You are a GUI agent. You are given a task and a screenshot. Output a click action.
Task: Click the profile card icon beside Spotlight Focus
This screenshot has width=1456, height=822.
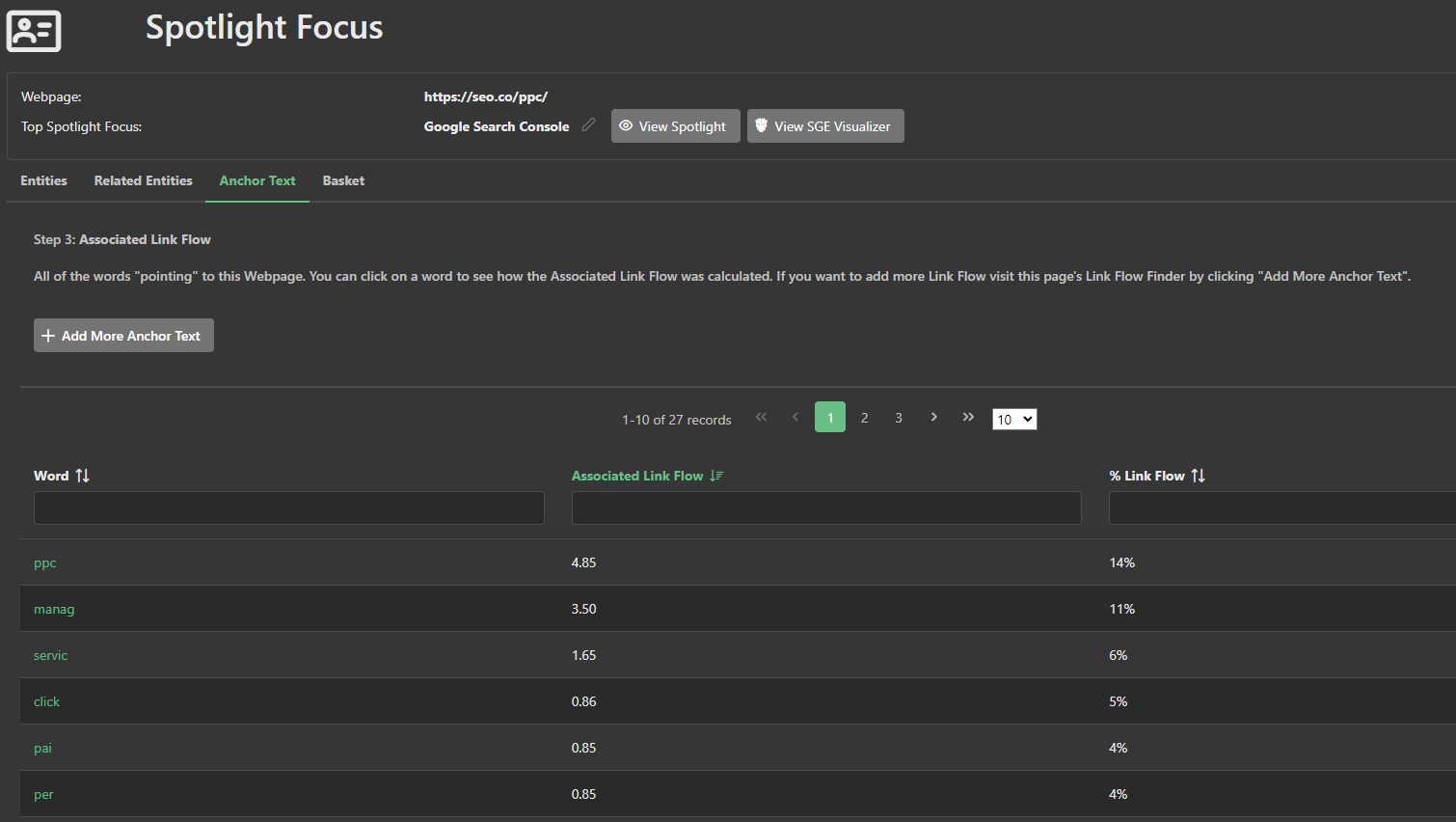(x=34, y=31)
